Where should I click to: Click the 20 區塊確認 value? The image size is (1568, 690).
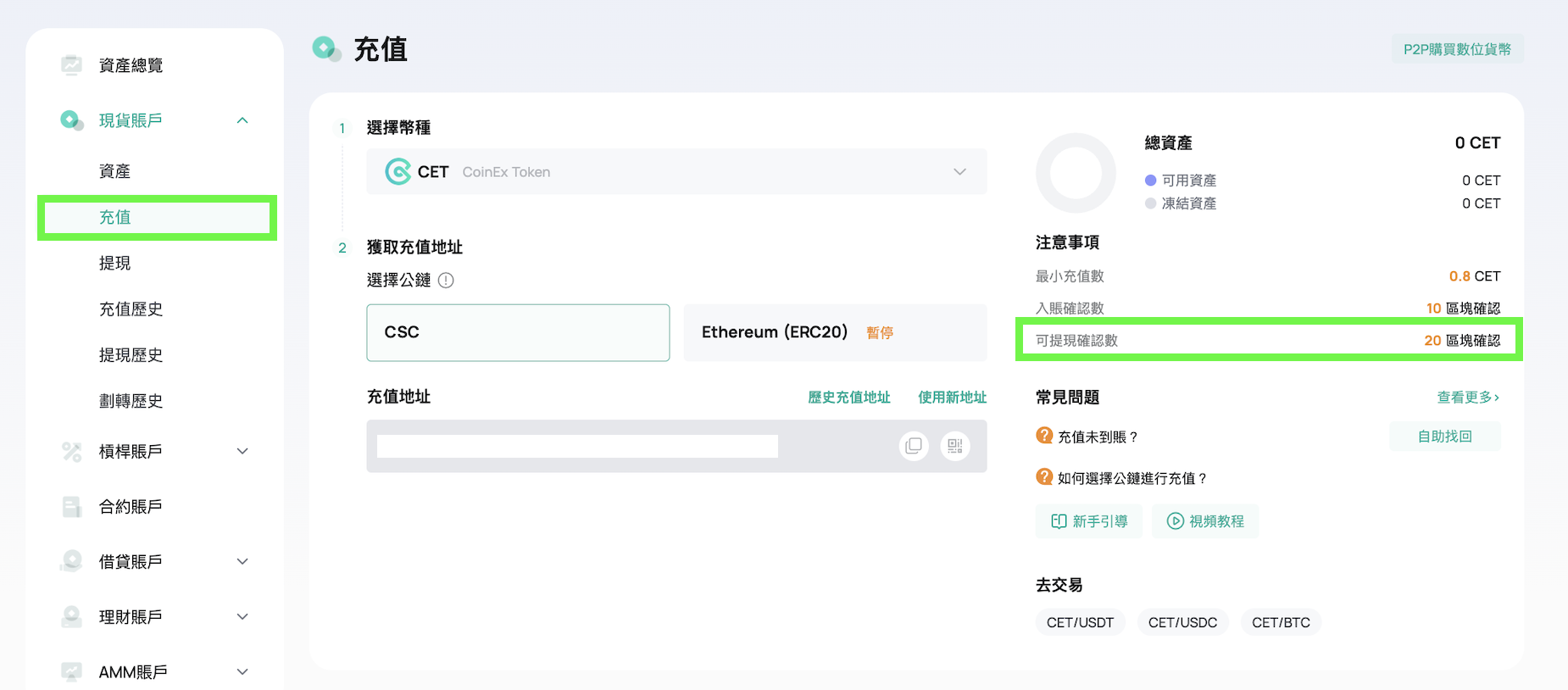pos(1462,341)
